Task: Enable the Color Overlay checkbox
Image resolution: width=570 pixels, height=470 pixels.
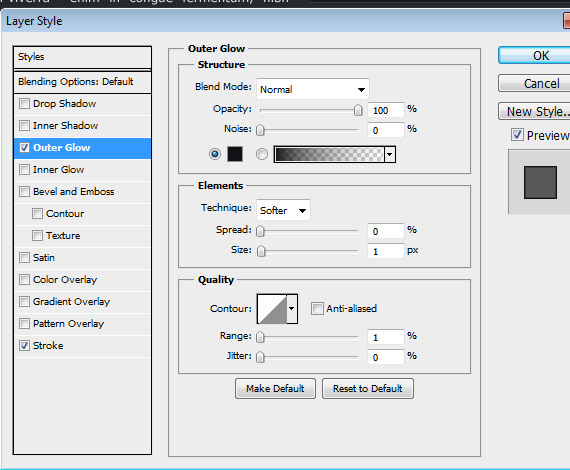Action: click(24, 280)
